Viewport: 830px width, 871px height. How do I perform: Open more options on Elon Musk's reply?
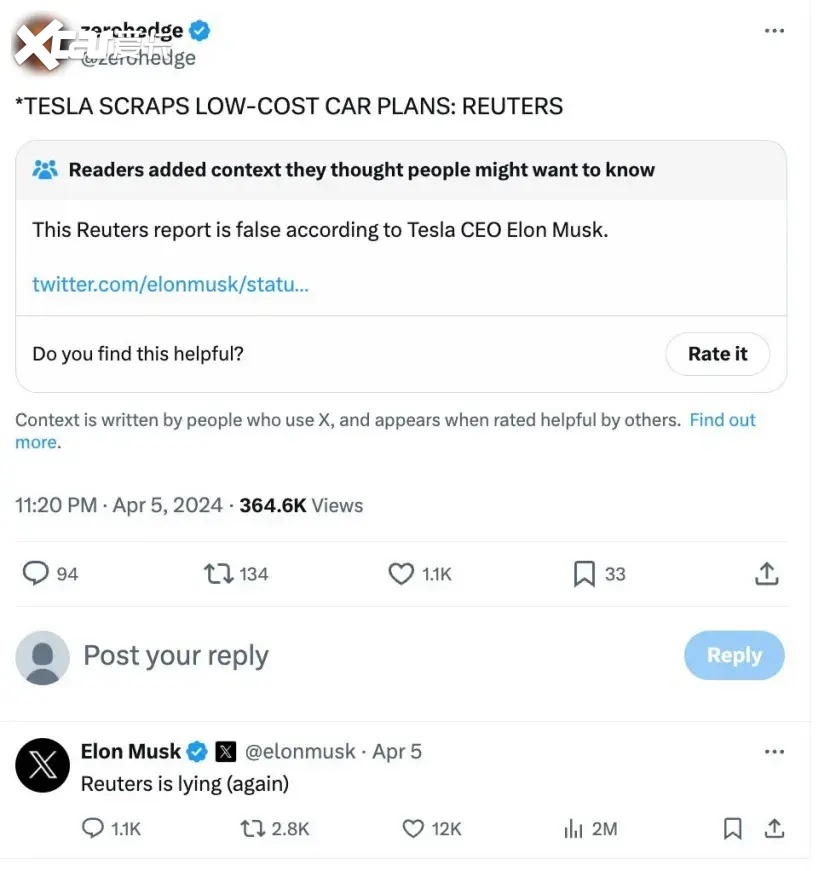pyautogui.click(x=774, y=751)
